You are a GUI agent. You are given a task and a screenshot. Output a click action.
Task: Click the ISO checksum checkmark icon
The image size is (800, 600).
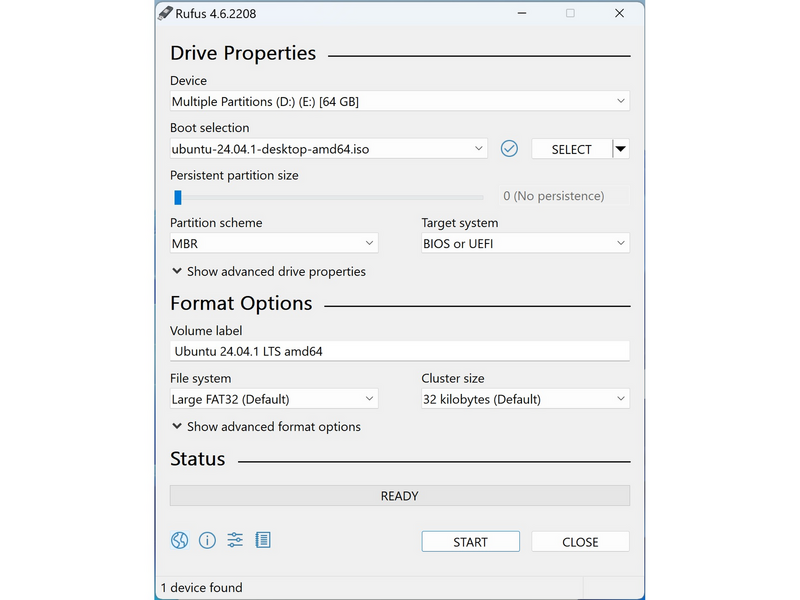[509, 149]
